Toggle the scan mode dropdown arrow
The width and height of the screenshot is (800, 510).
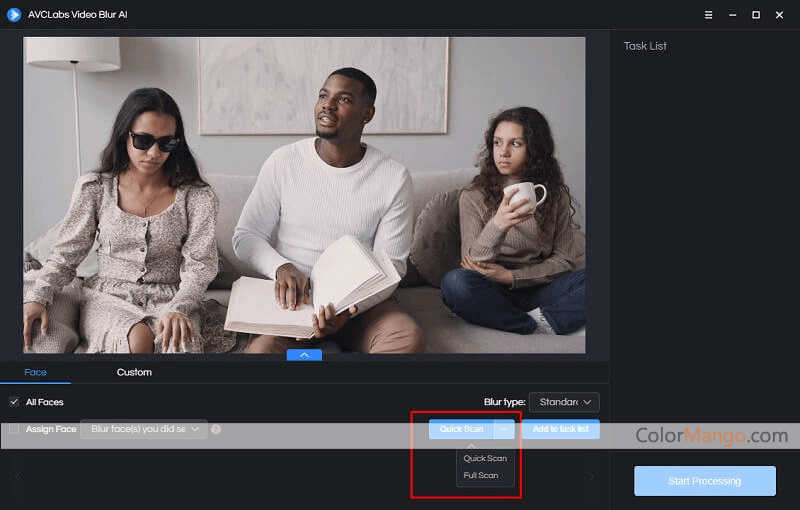coord(504,429)
